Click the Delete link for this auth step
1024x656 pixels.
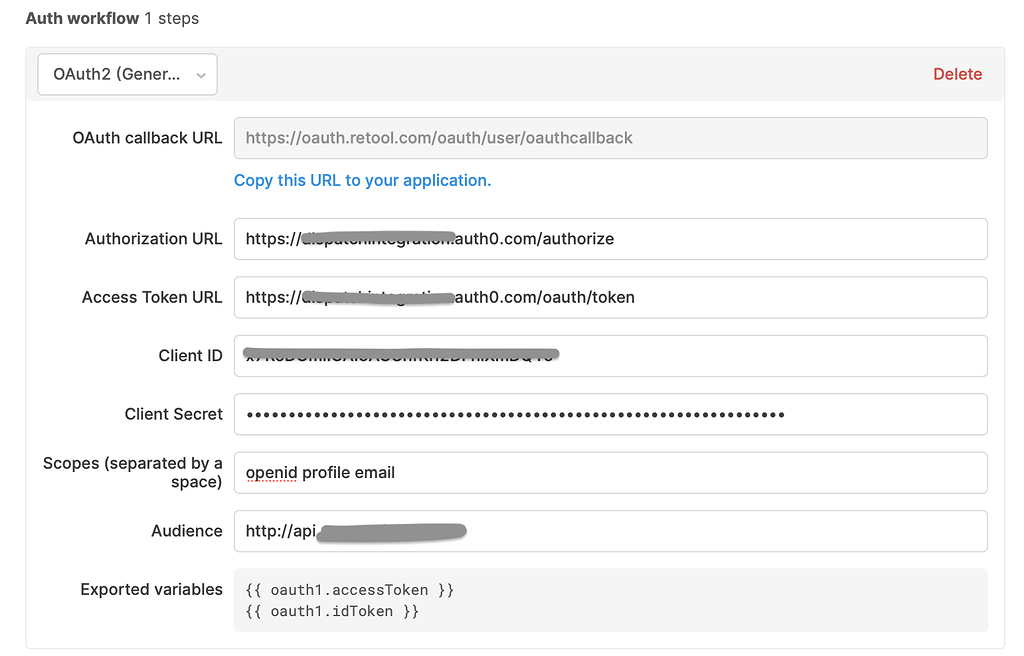(957, 74)
